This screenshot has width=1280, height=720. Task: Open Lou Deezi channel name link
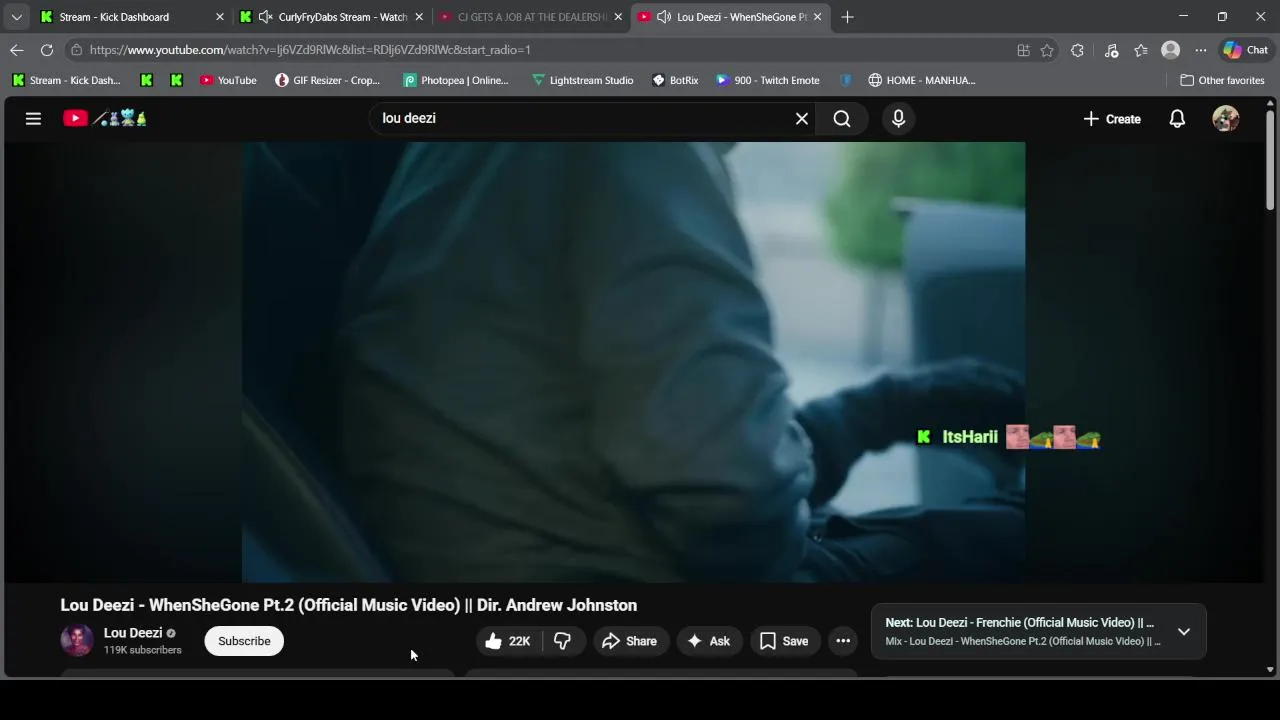coord(133,633)
